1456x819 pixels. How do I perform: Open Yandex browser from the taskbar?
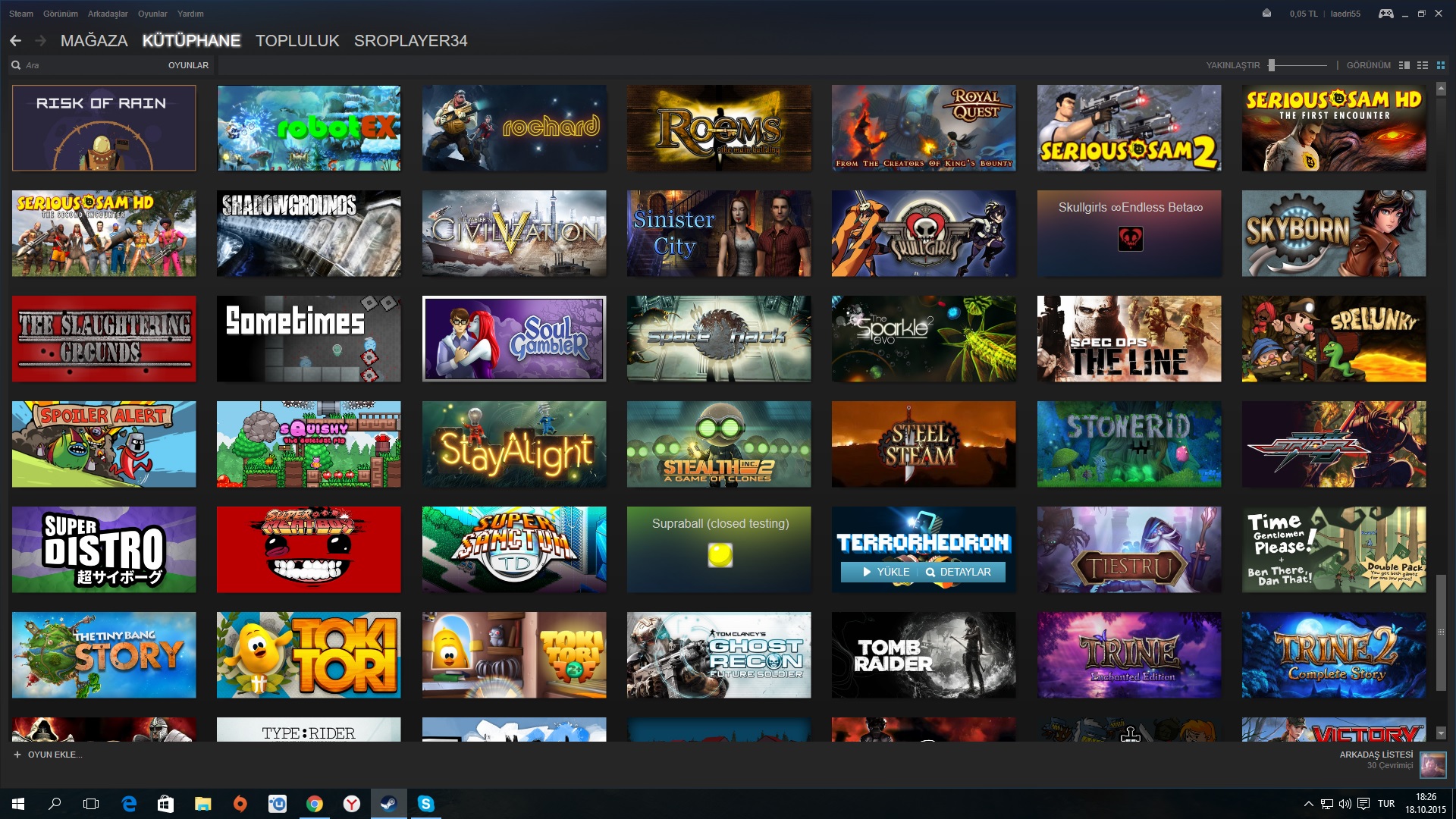(x=352, y=804)
